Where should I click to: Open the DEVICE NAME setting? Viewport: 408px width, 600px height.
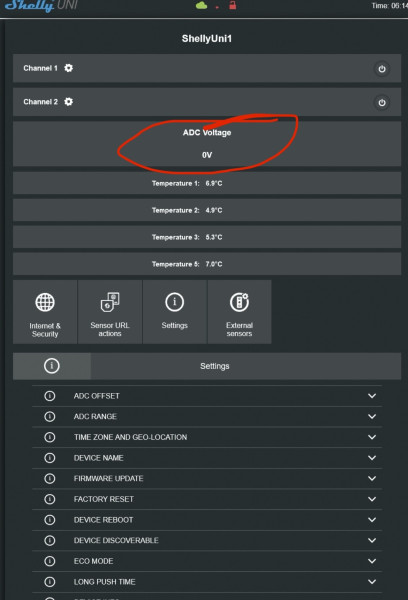click(x=207, y=458)
